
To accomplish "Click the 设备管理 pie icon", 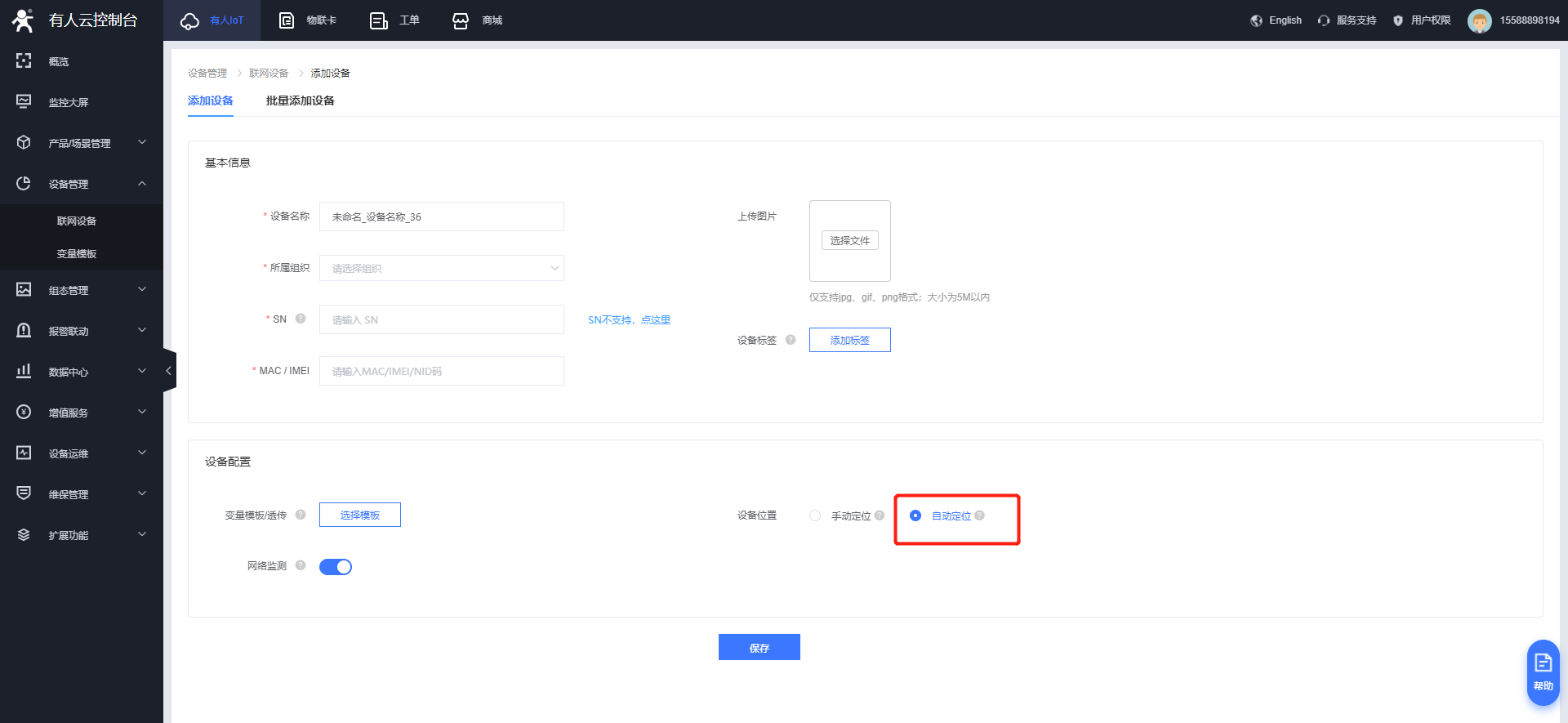I will [x=24, y=183].
